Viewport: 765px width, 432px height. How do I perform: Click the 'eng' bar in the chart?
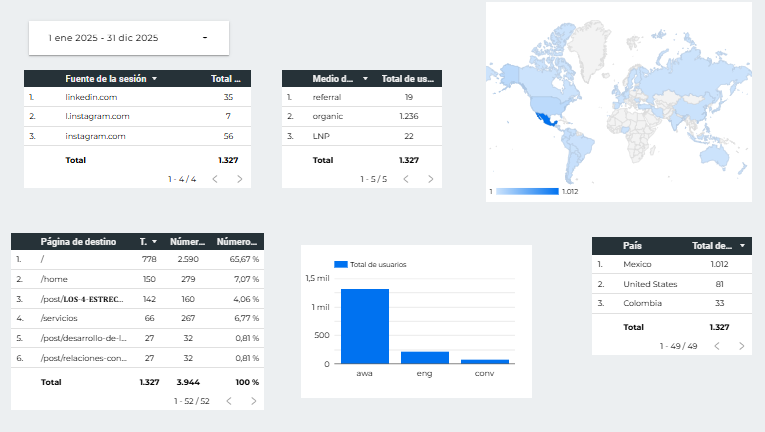425,358
